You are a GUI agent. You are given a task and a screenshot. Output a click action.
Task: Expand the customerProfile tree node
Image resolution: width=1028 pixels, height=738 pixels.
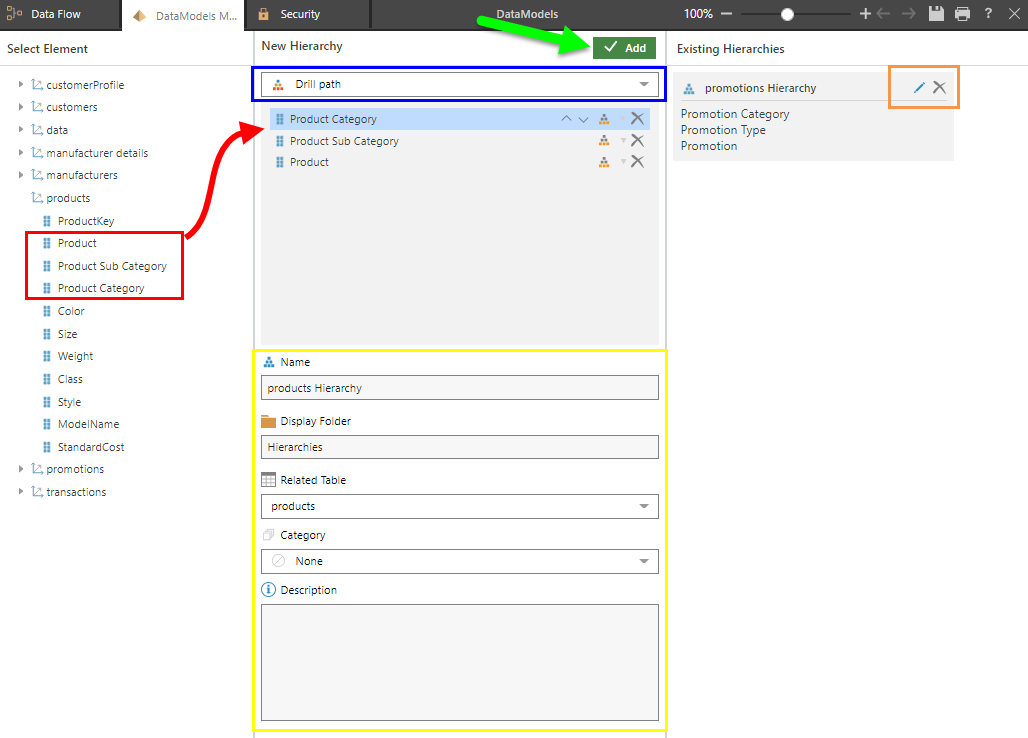point(21,85)
